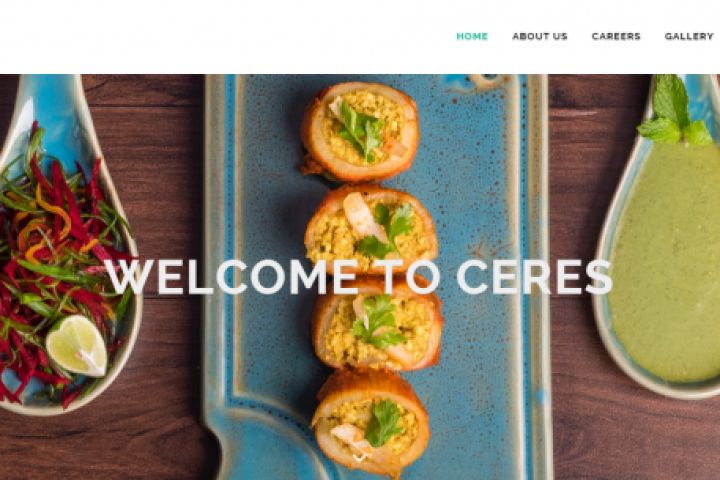View the GALLERY page
The width and height of the screenshot is (720, 480).
tap(689, 36)
